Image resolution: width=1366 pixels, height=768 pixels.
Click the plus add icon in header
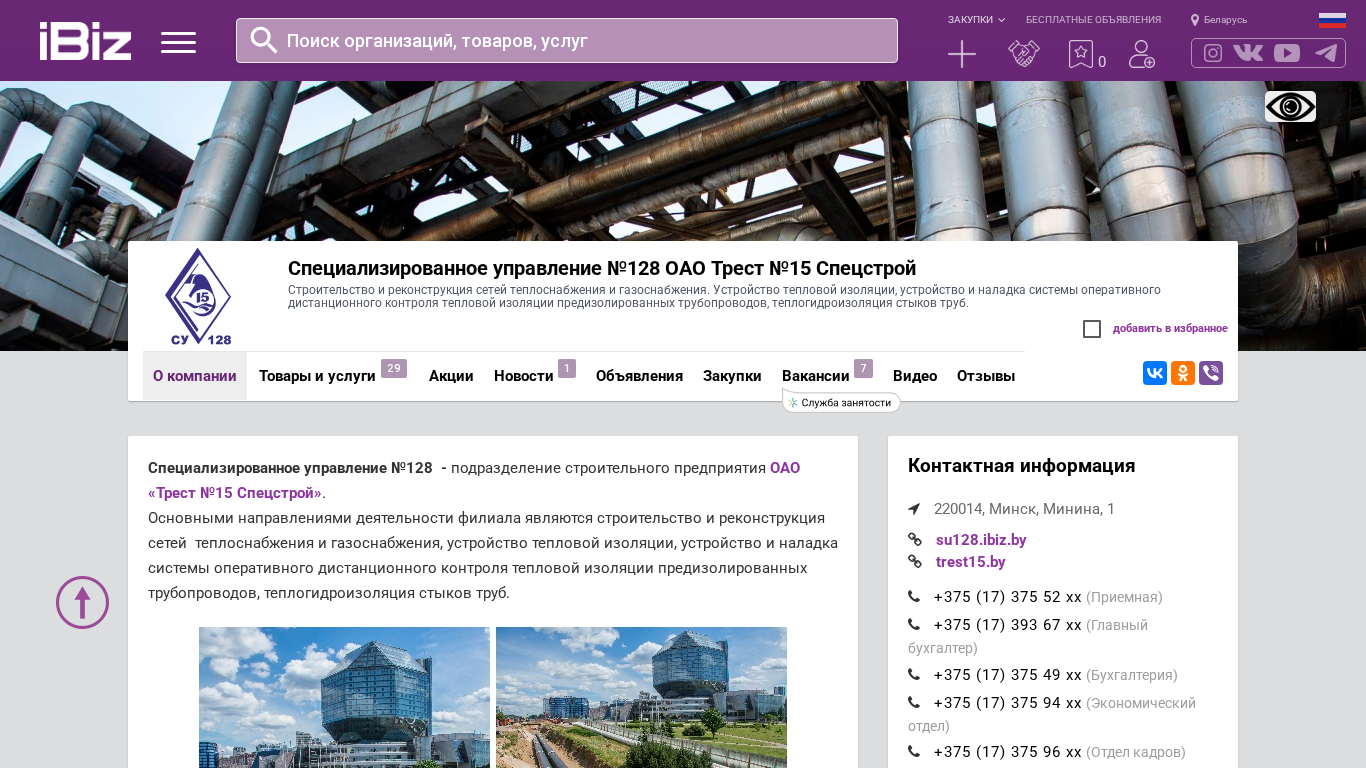tap(962, 54)
